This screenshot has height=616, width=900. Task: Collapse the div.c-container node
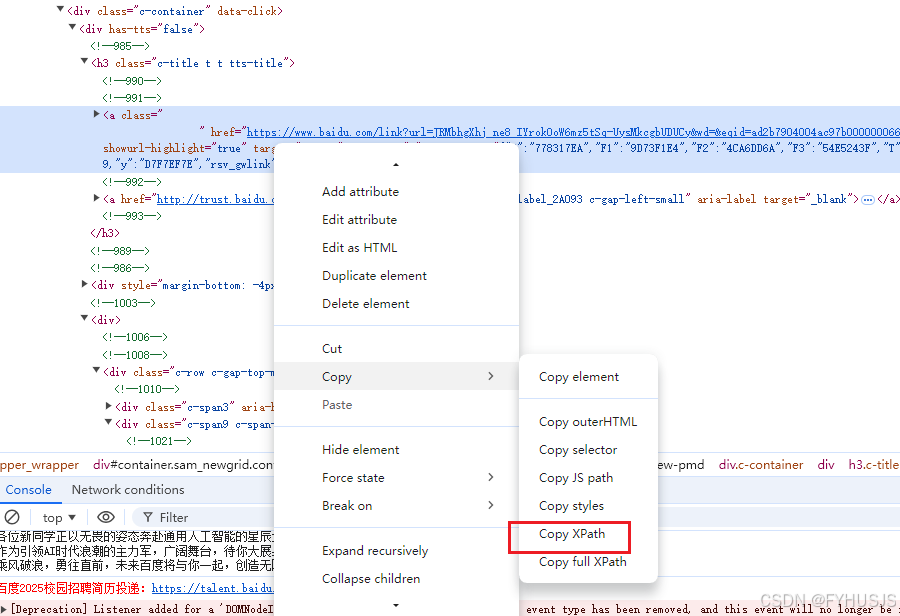coord(60,9)
